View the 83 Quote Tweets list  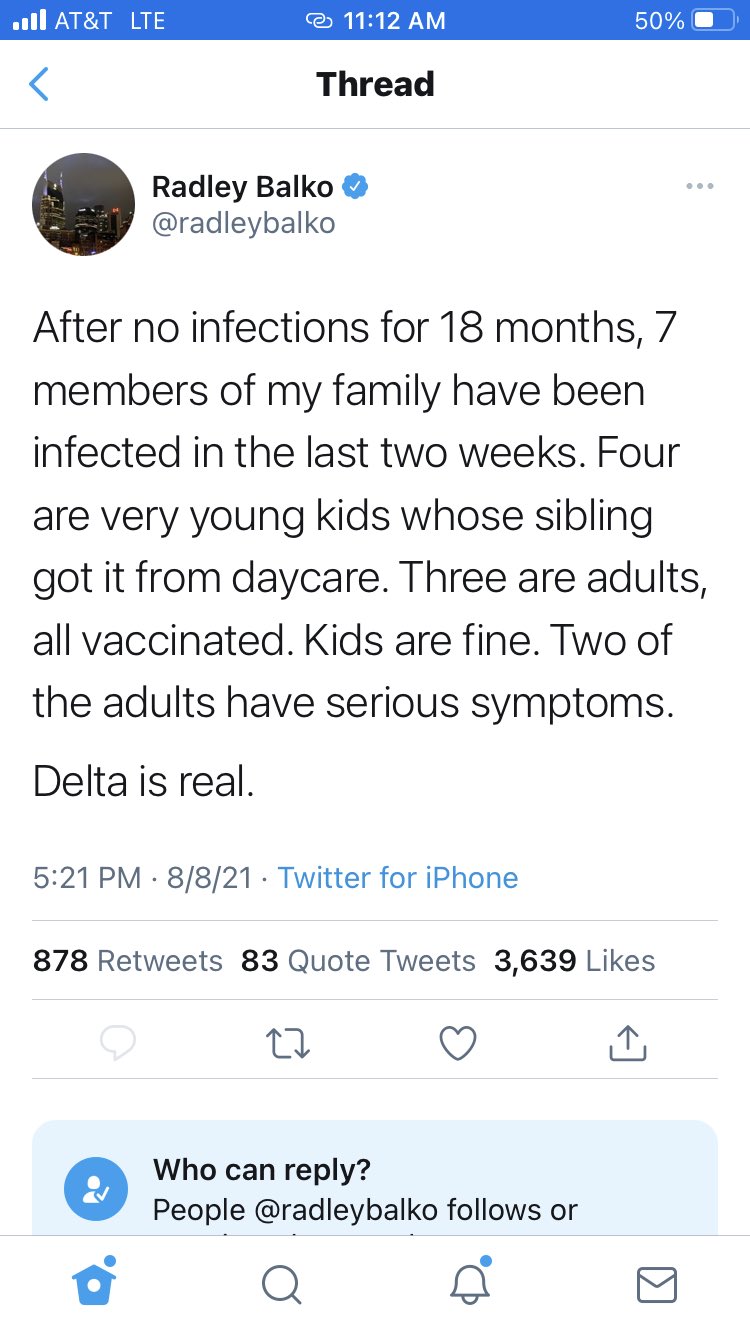[358, 961]
